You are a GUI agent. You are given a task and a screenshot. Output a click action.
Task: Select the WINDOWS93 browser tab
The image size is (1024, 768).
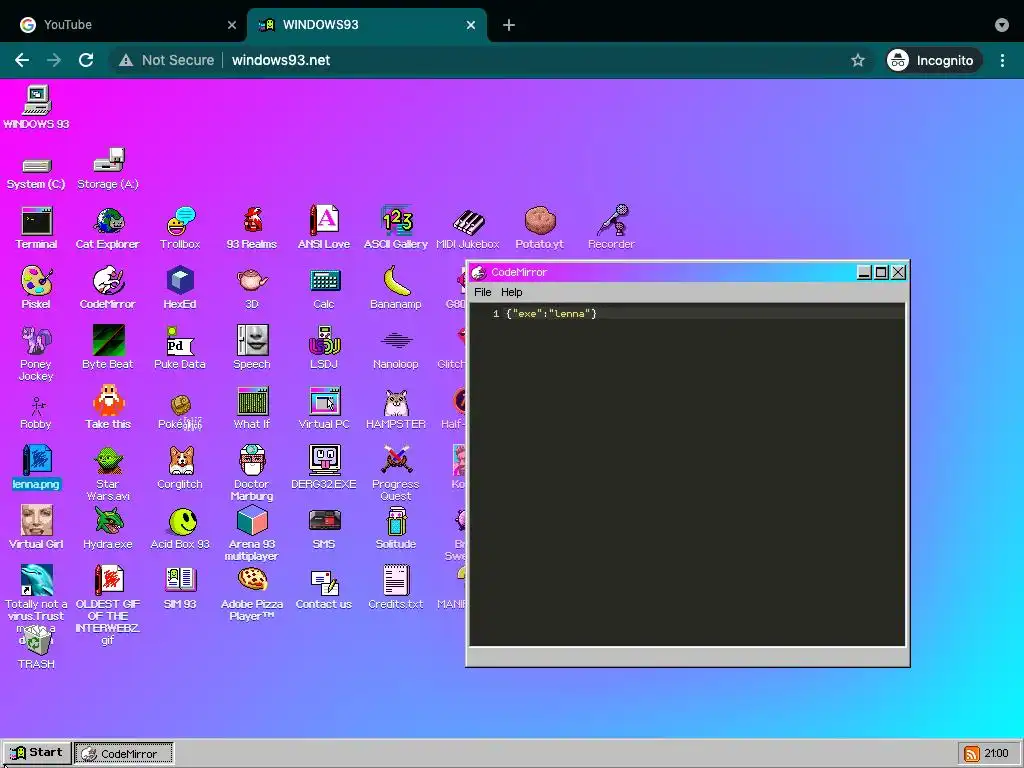pos(367,25)
